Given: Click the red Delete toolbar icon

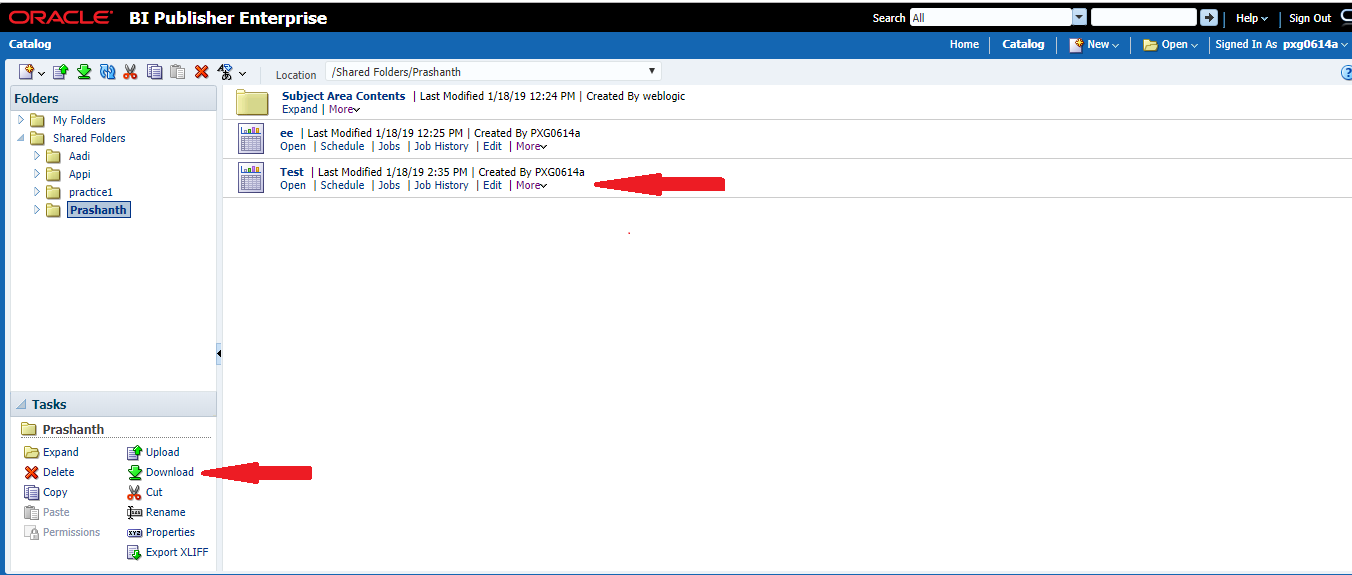Looking at the screenshot, I should 201,72.
